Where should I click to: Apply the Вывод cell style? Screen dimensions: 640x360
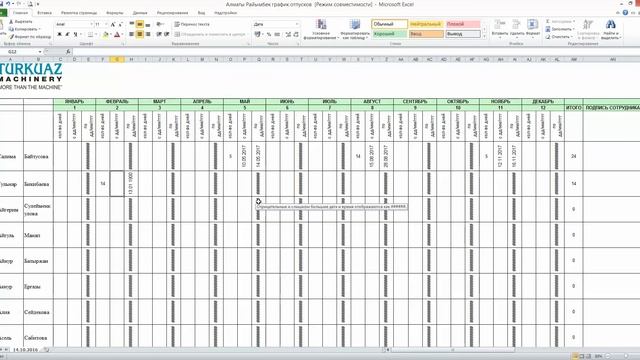463,34
